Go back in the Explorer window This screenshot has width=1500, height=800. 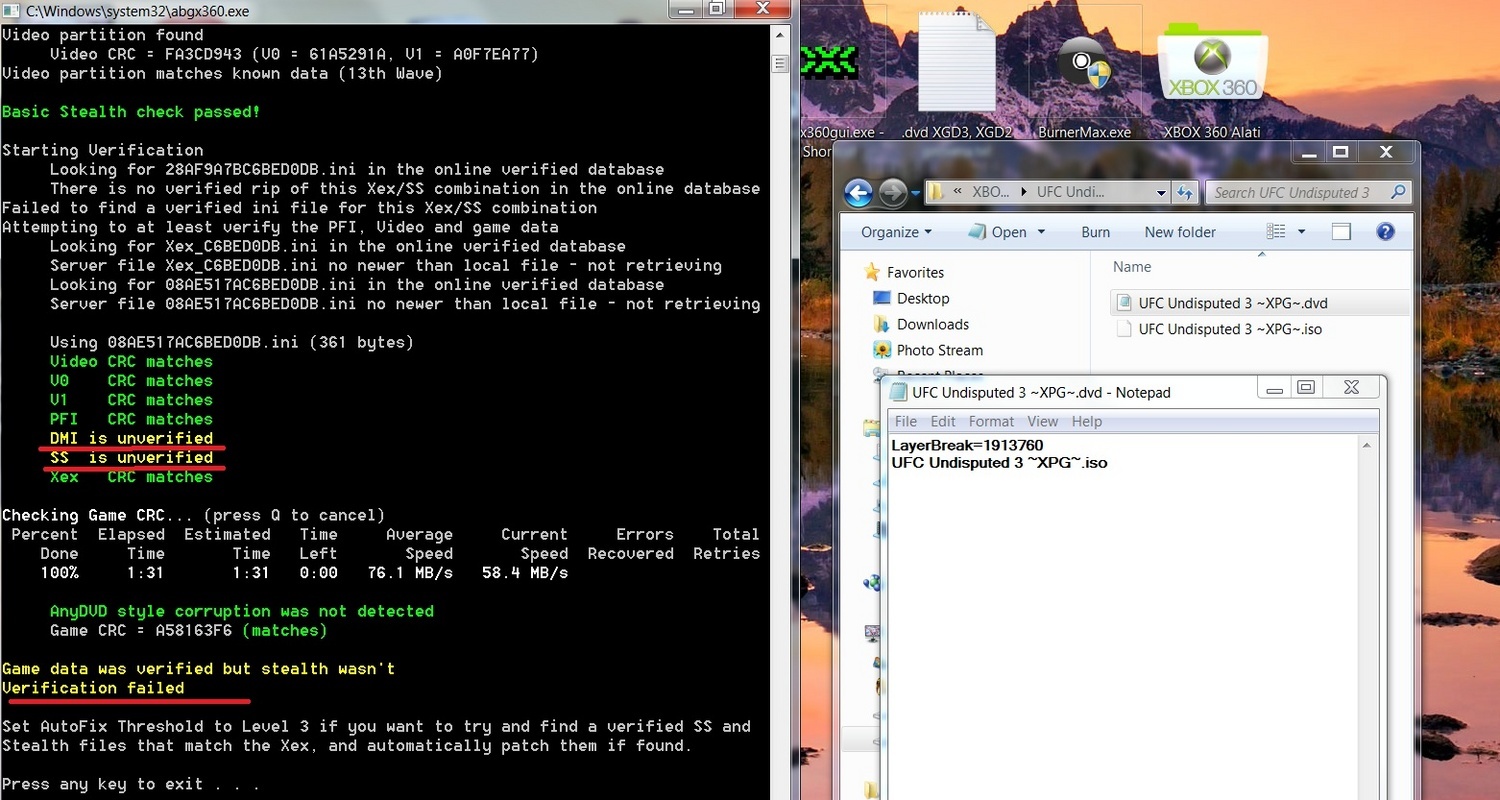click(x=858, y=193)
